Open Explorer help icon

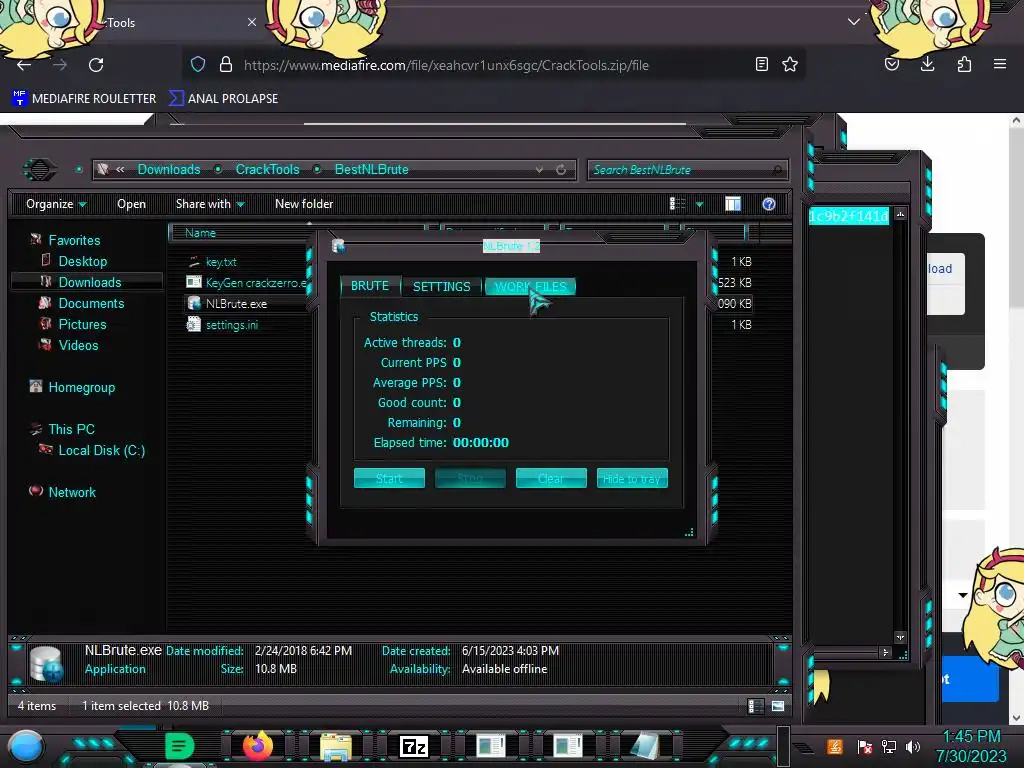coord(769,204)
